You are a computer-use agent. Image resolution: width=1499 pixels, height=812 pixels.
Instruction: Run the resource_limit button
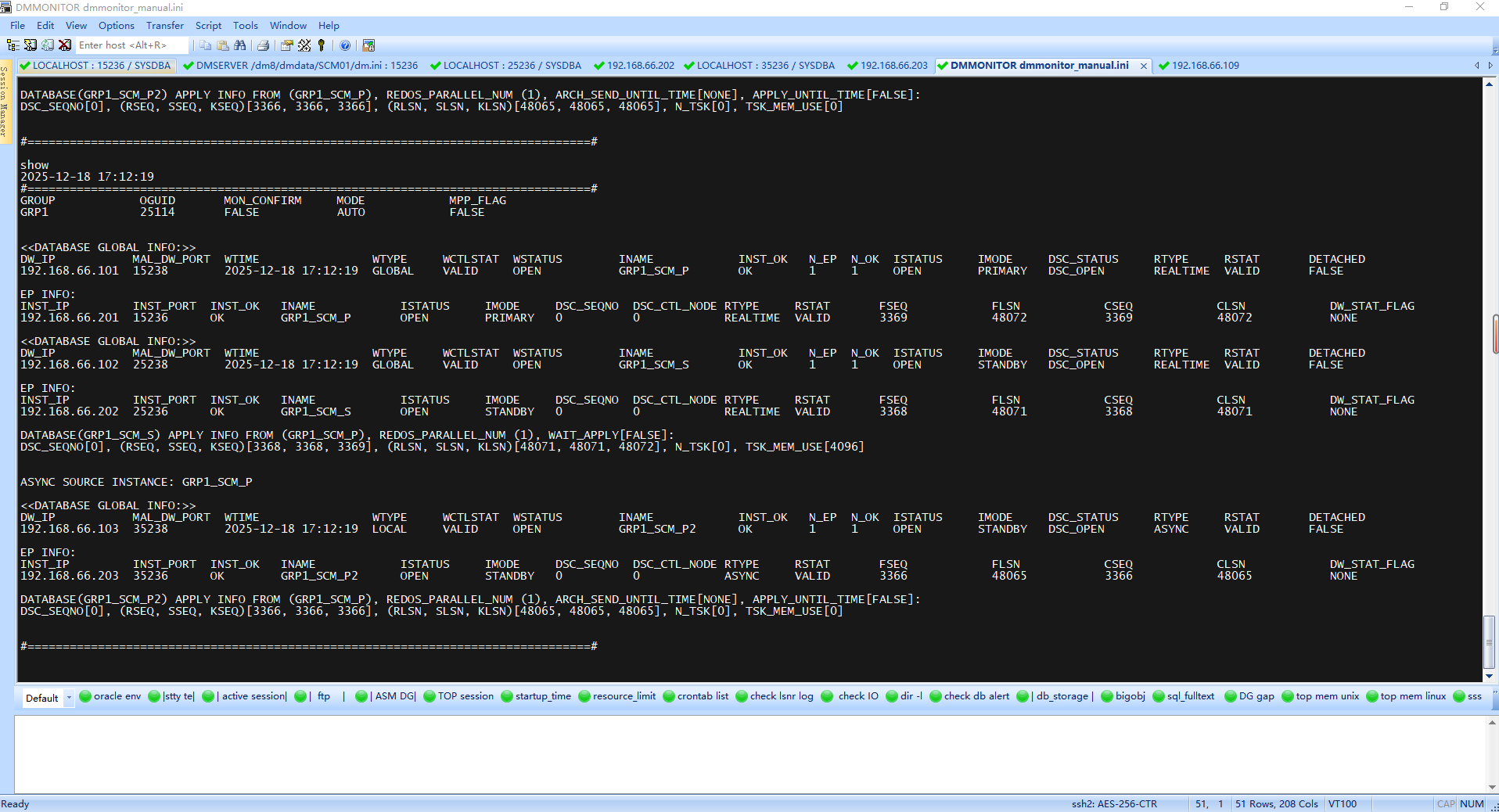coord(617,696)
